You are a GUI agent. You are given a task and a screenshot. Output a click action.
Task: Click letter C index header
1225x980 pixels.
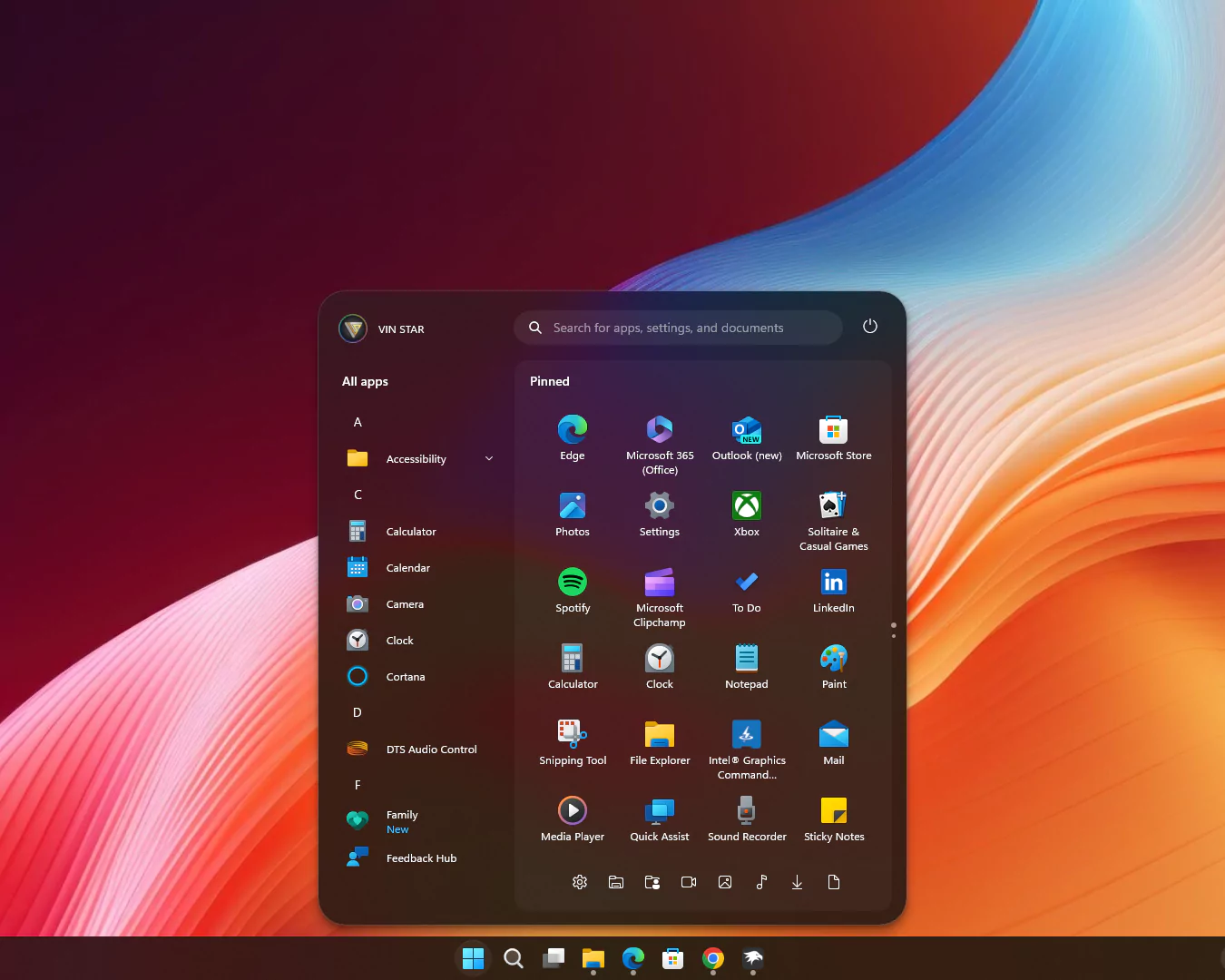358,495
